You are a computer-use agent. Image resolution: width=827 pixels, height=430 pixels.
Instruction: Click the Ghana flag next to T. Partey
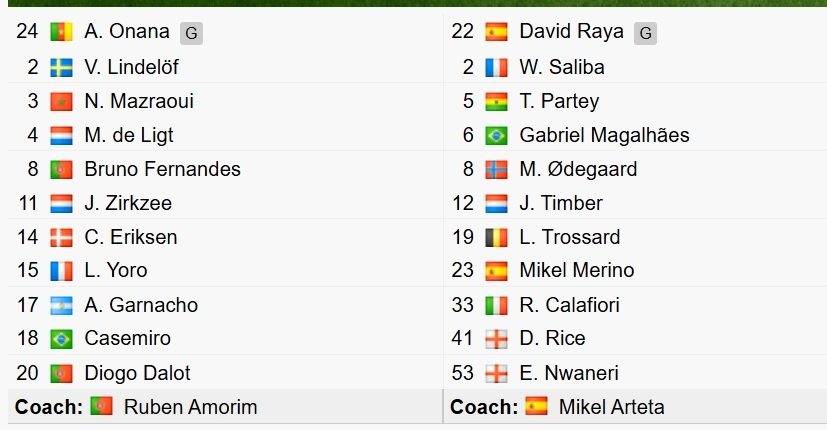click(496, 101)
